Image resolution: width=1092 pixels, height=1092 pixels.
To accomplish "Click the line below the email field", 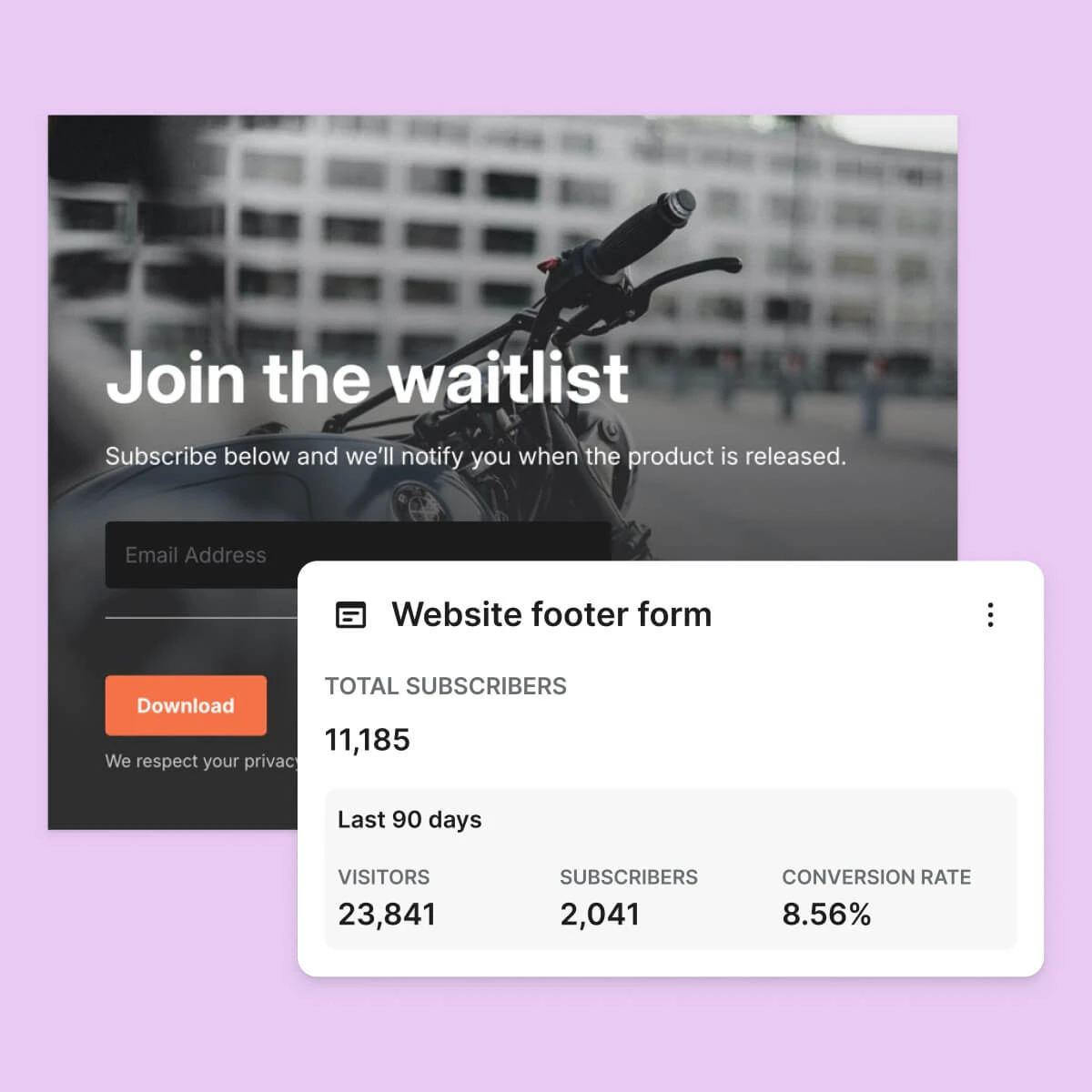I will click(201, 618).
